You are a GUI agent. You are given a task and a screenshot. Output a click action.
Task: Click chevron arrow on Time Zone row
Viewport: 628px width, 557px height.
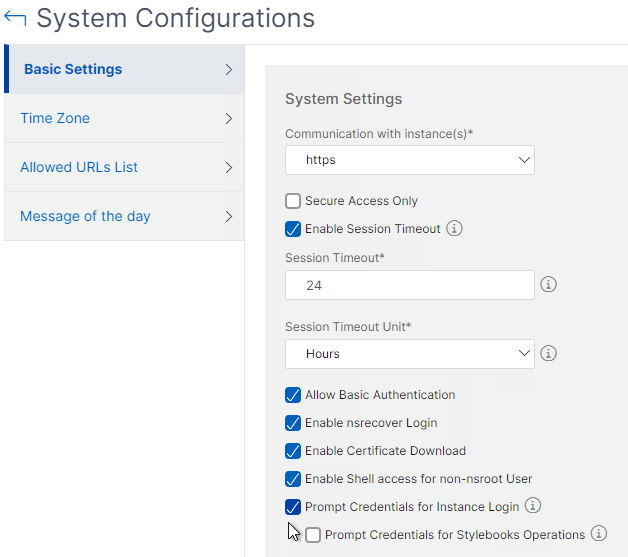tap(229, 119)
